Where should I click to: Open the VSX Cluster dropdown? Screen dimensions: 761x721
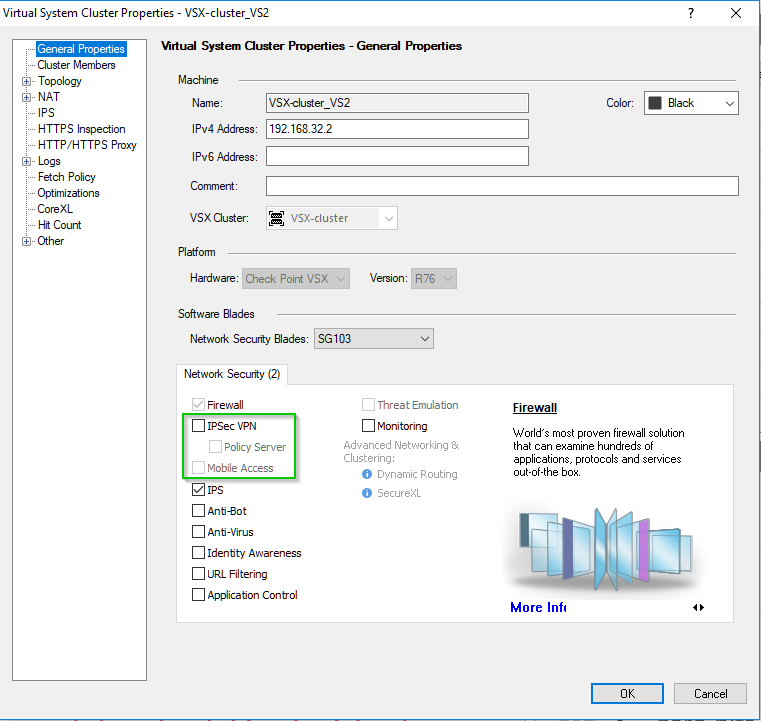click(331, 218)
